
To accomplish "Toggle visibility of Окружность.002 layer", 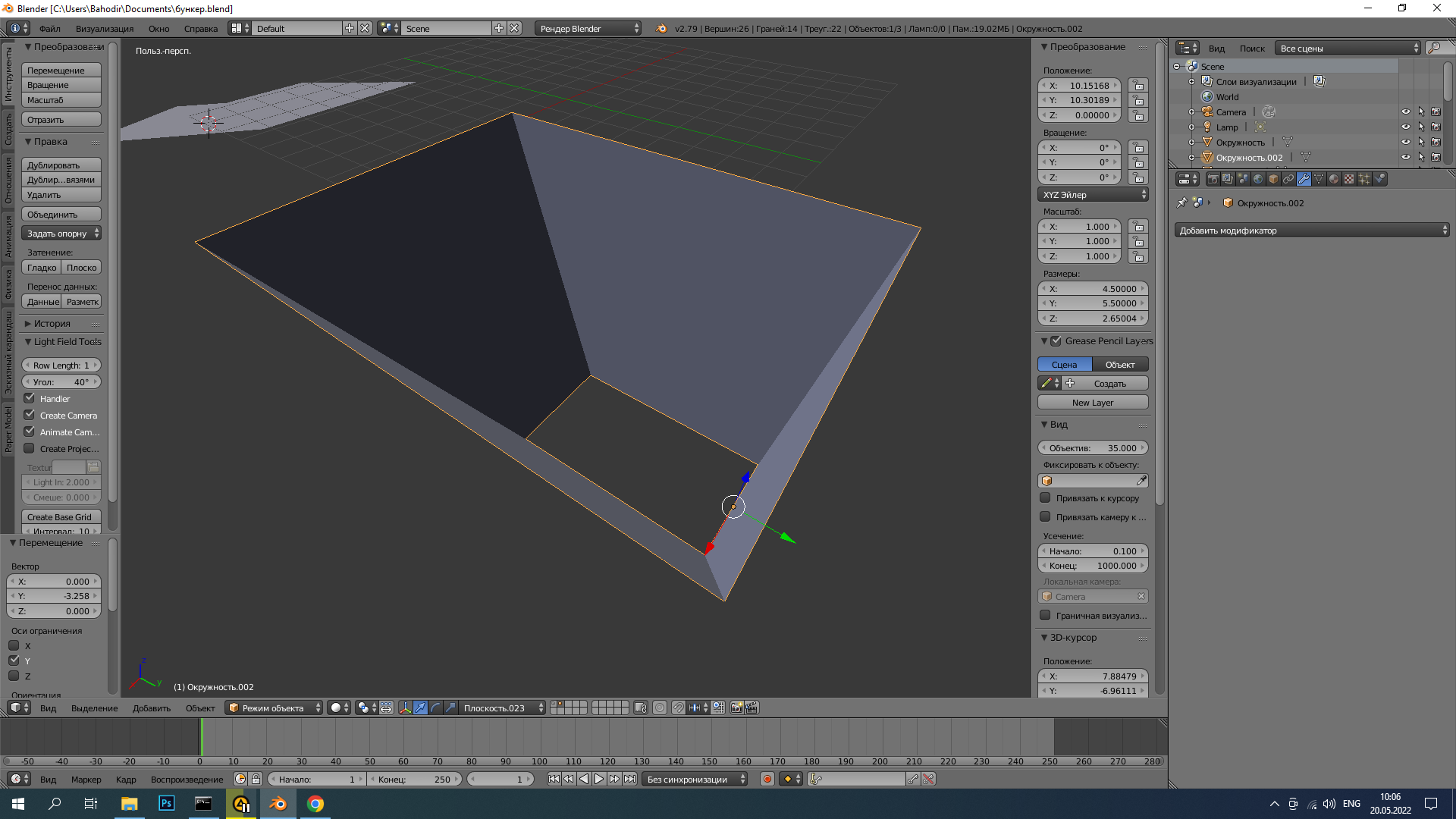I will click(x=1405, y=157).
